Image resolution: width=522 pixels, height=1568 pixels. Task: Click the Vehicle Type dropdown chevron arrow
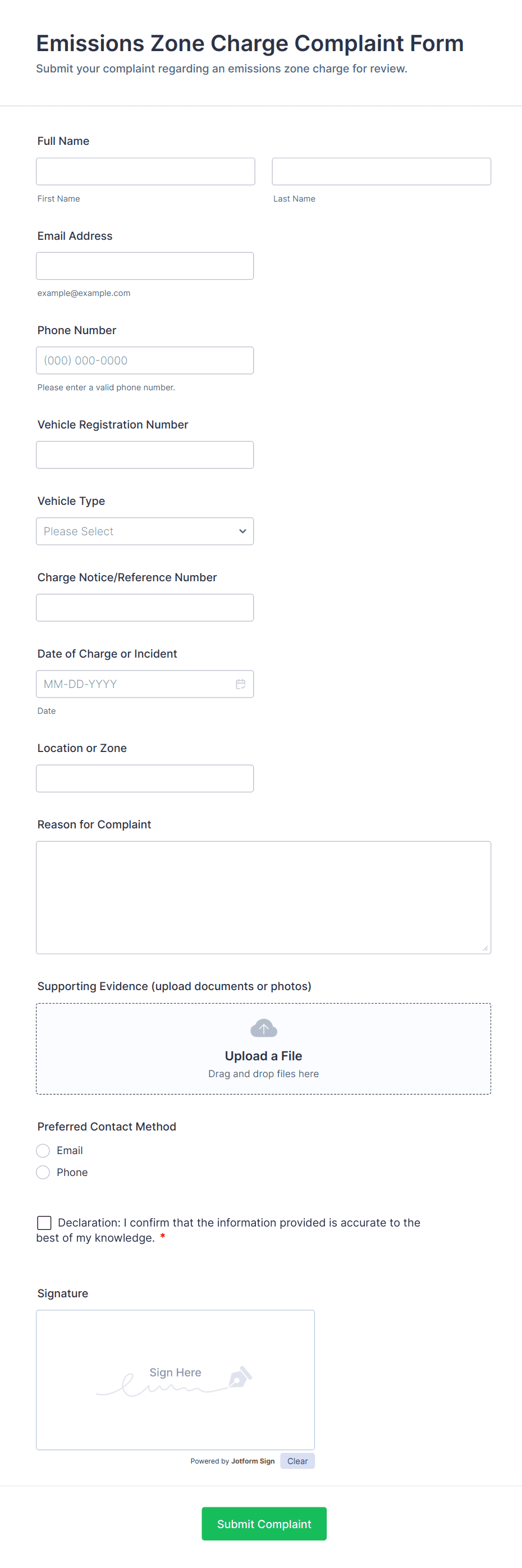(242, 531)
